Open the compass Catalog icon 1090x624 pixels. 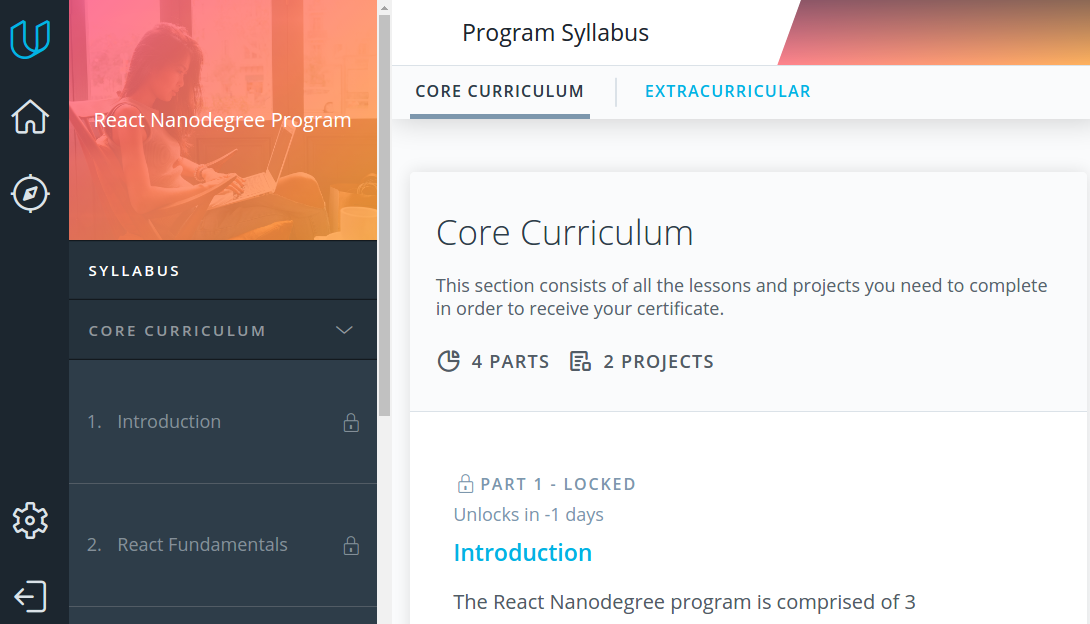click(x=30, y=193)
